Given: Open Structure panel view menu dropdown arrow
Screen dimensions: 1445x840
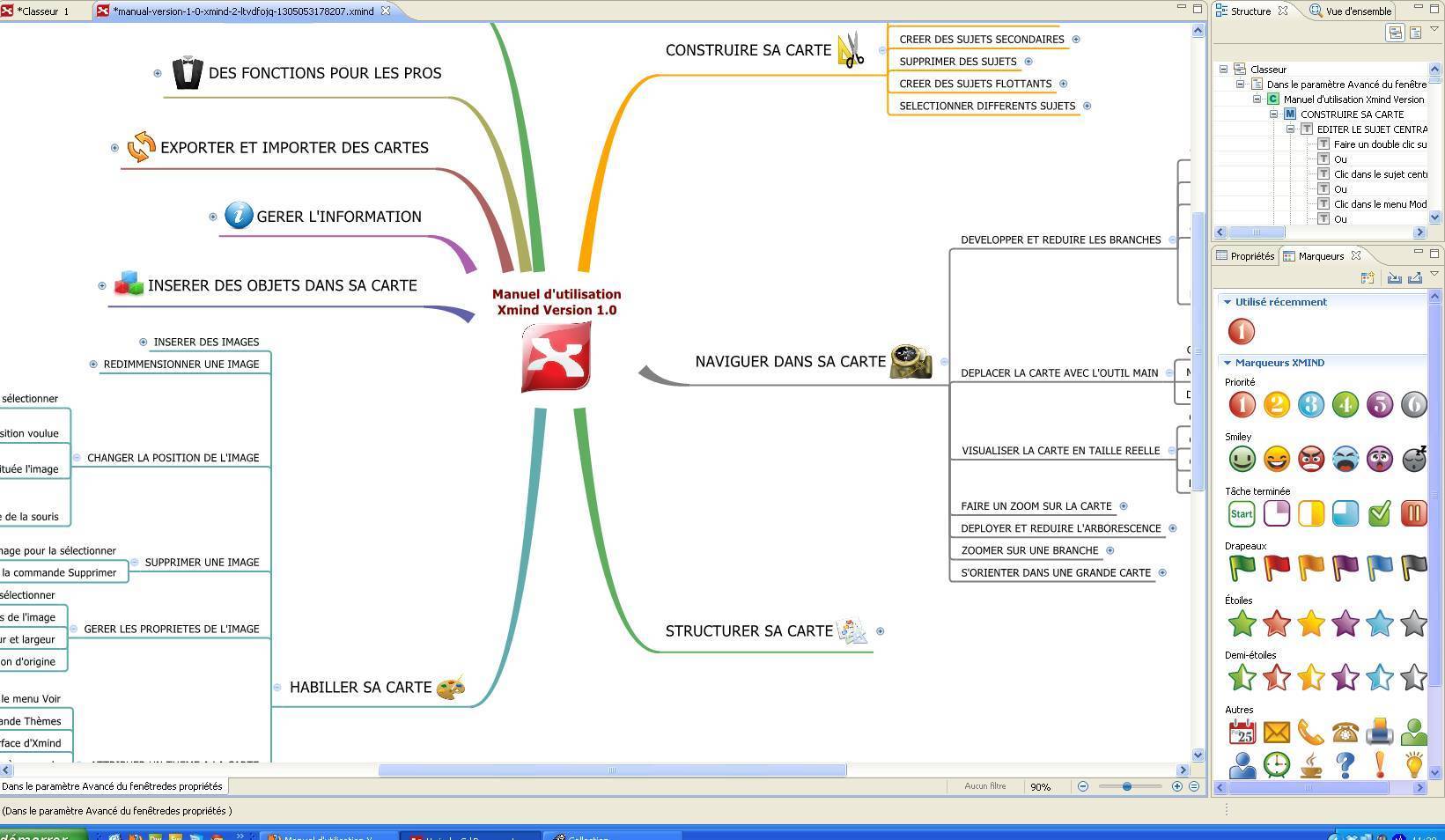Looking at the screenshot, I should tap(1434, 29).
